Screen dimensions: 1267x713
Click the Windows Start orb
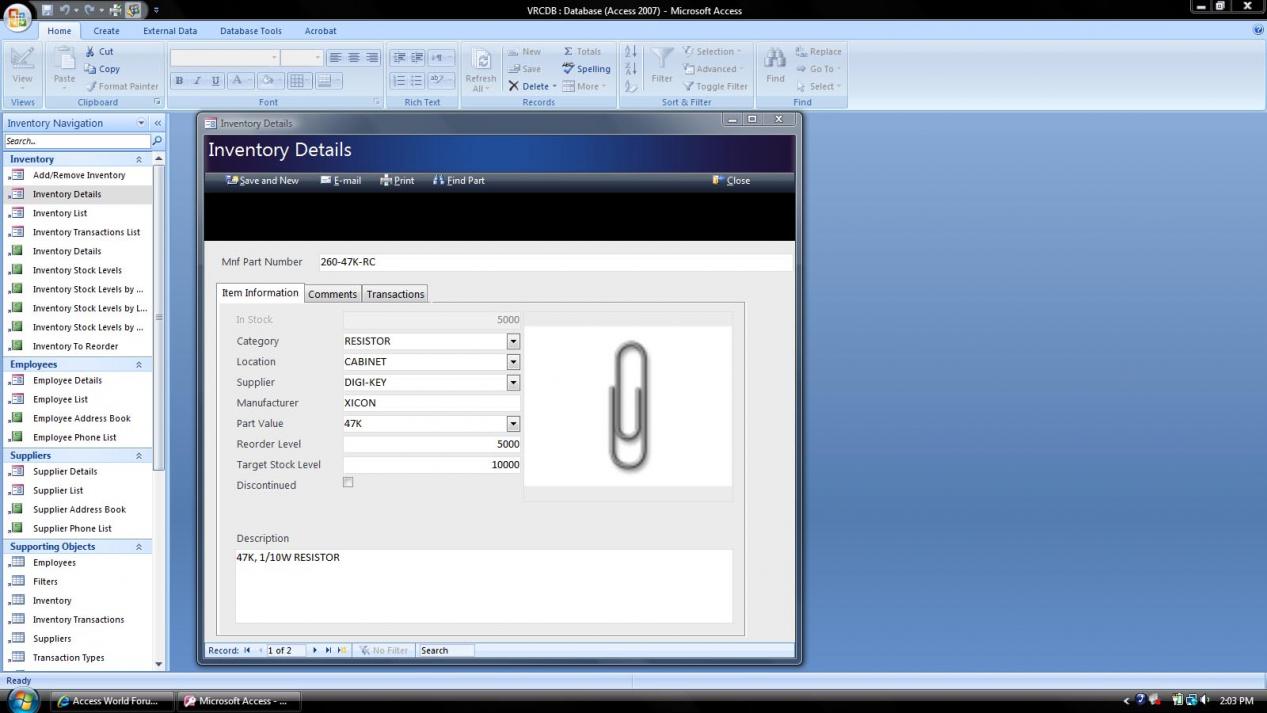(21, 700)
